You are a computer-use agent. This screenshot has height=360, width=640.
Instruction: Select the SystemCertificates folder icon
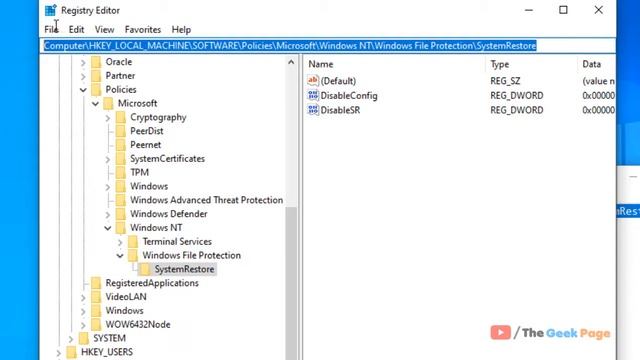tap(120, 159)
